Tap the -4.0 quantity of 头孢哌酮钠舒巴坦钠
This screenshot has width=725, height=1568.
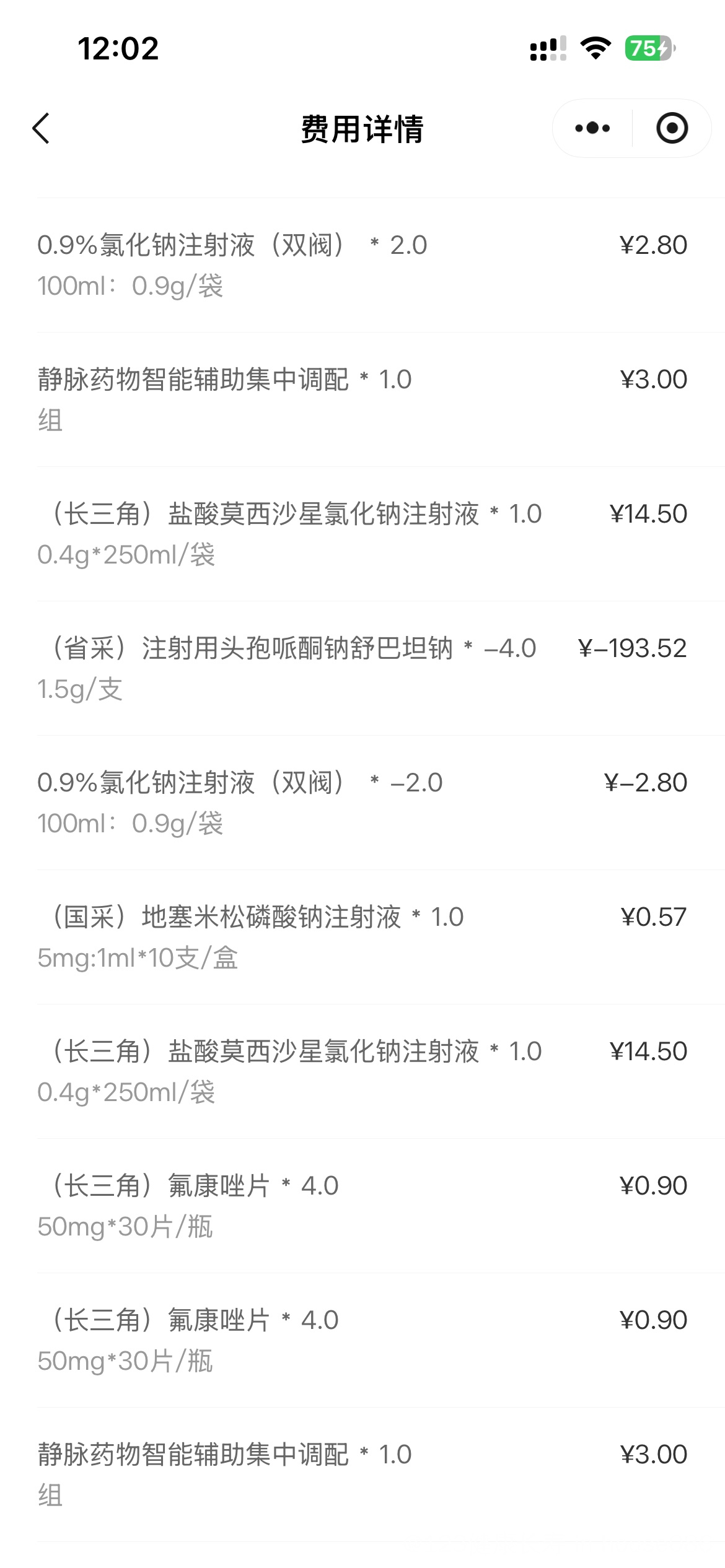point(510,648)
